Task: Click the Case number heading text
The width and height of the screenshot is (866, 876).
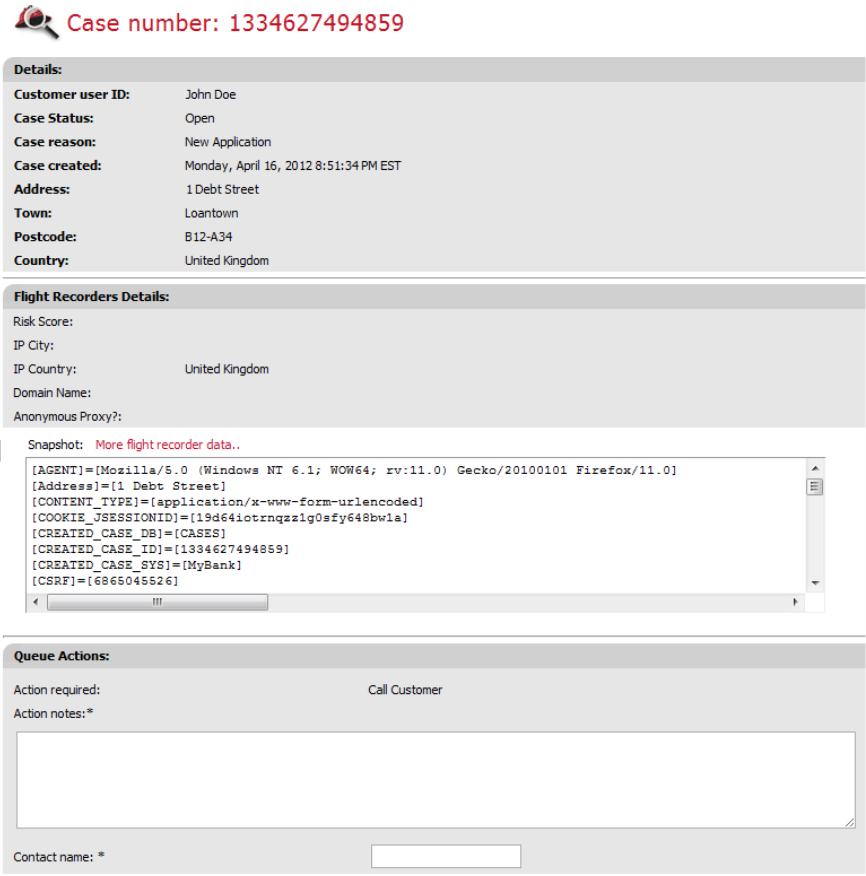Action: (x=235, y=23)
